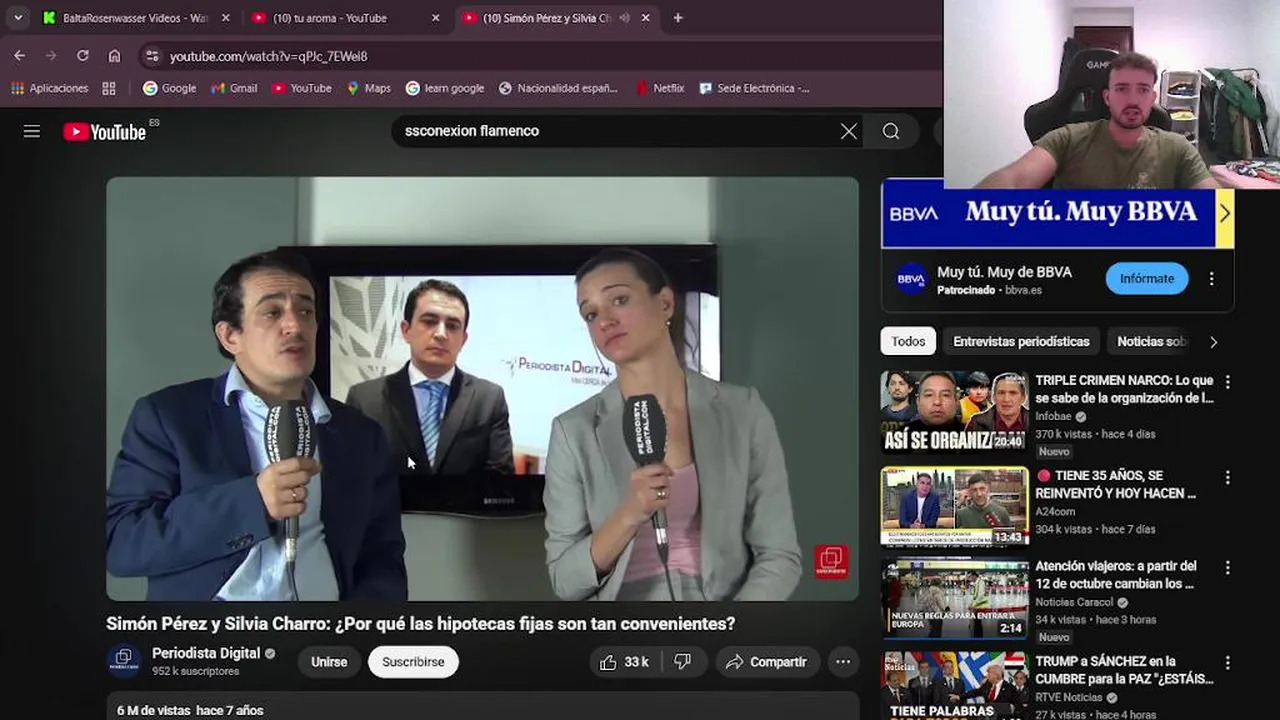
Task: Open options for TRIPLE CRIMEN NARCO video
Action: pos(1227,382)
